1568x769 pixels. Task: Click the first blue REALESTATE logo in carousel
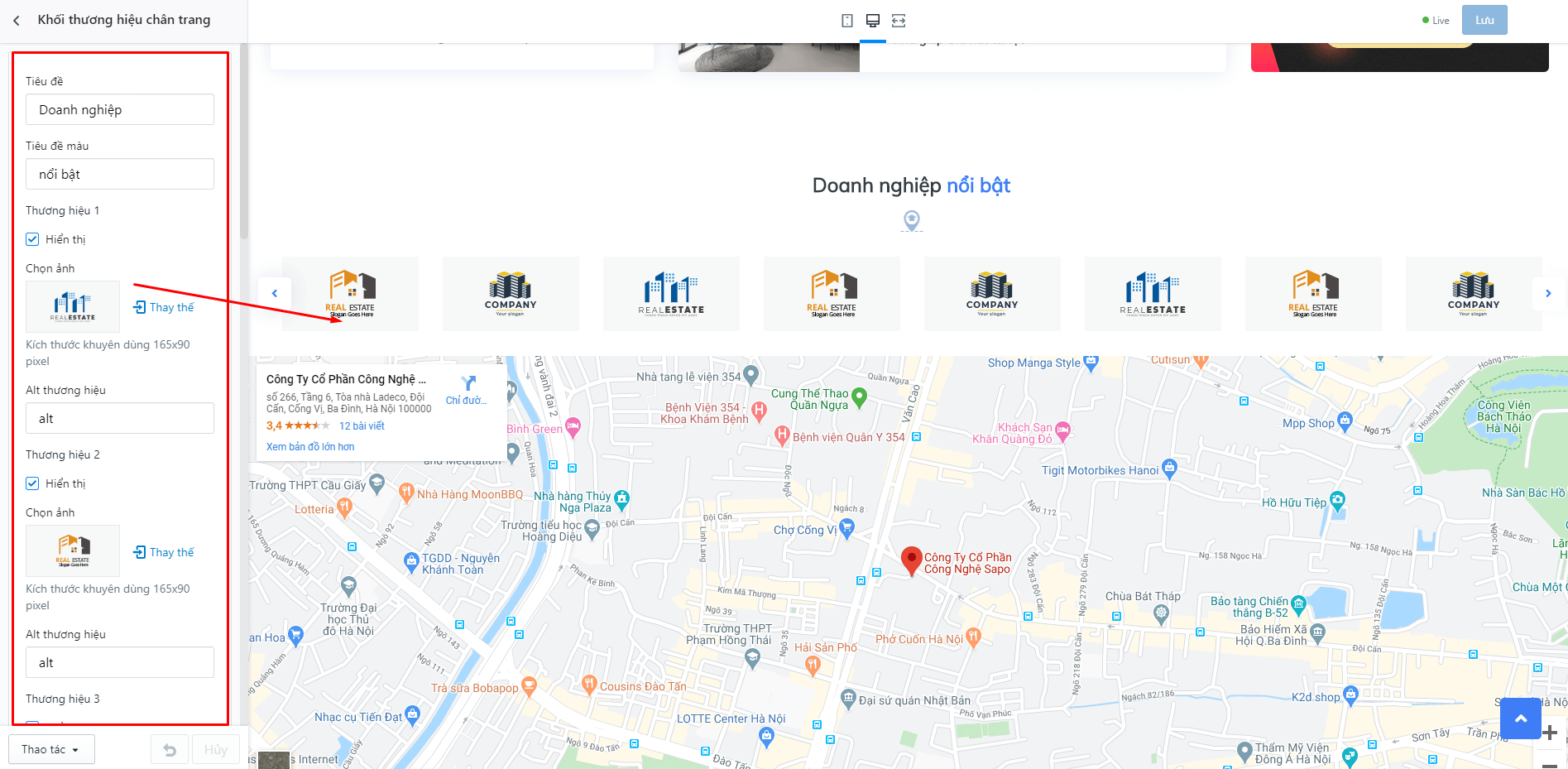pos(671,294)
